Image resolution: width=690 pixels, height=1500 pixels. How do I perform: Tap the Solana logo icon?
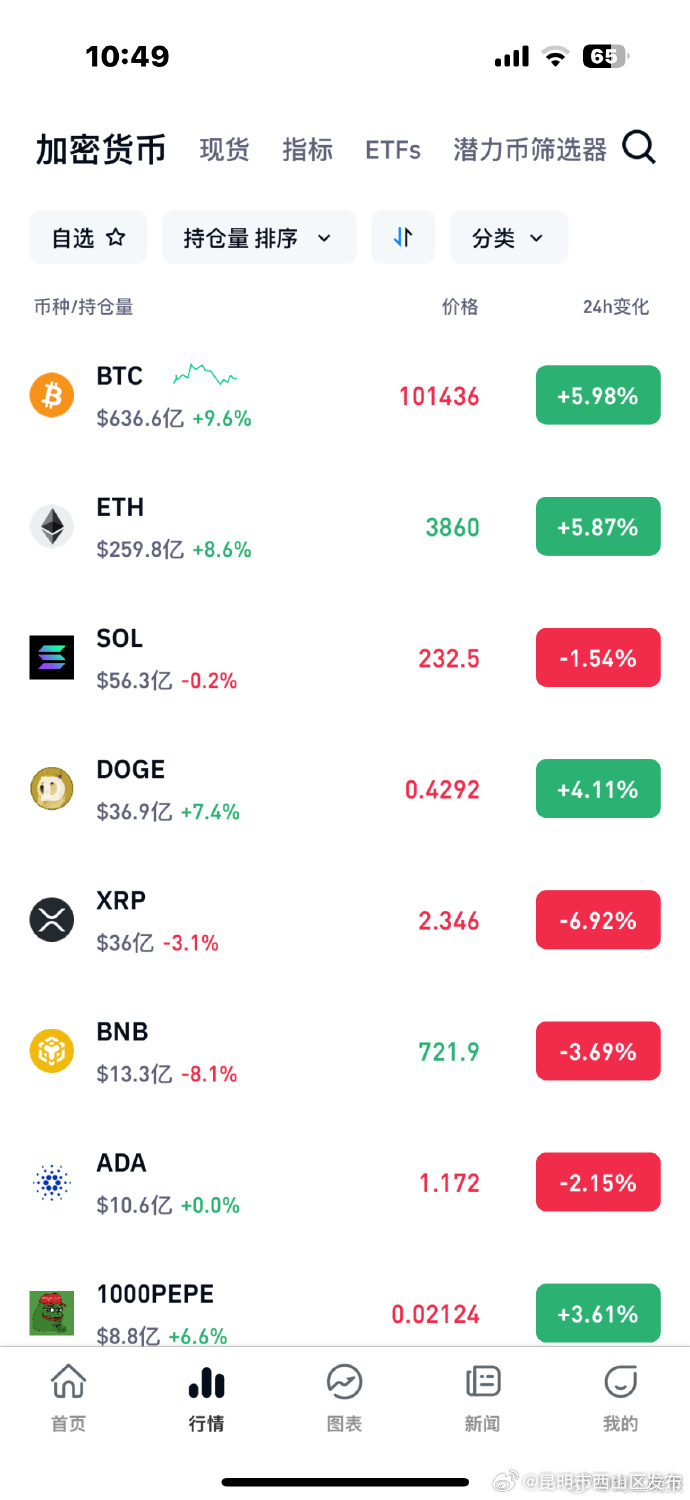pyautogui.click(x=52, y=658)
